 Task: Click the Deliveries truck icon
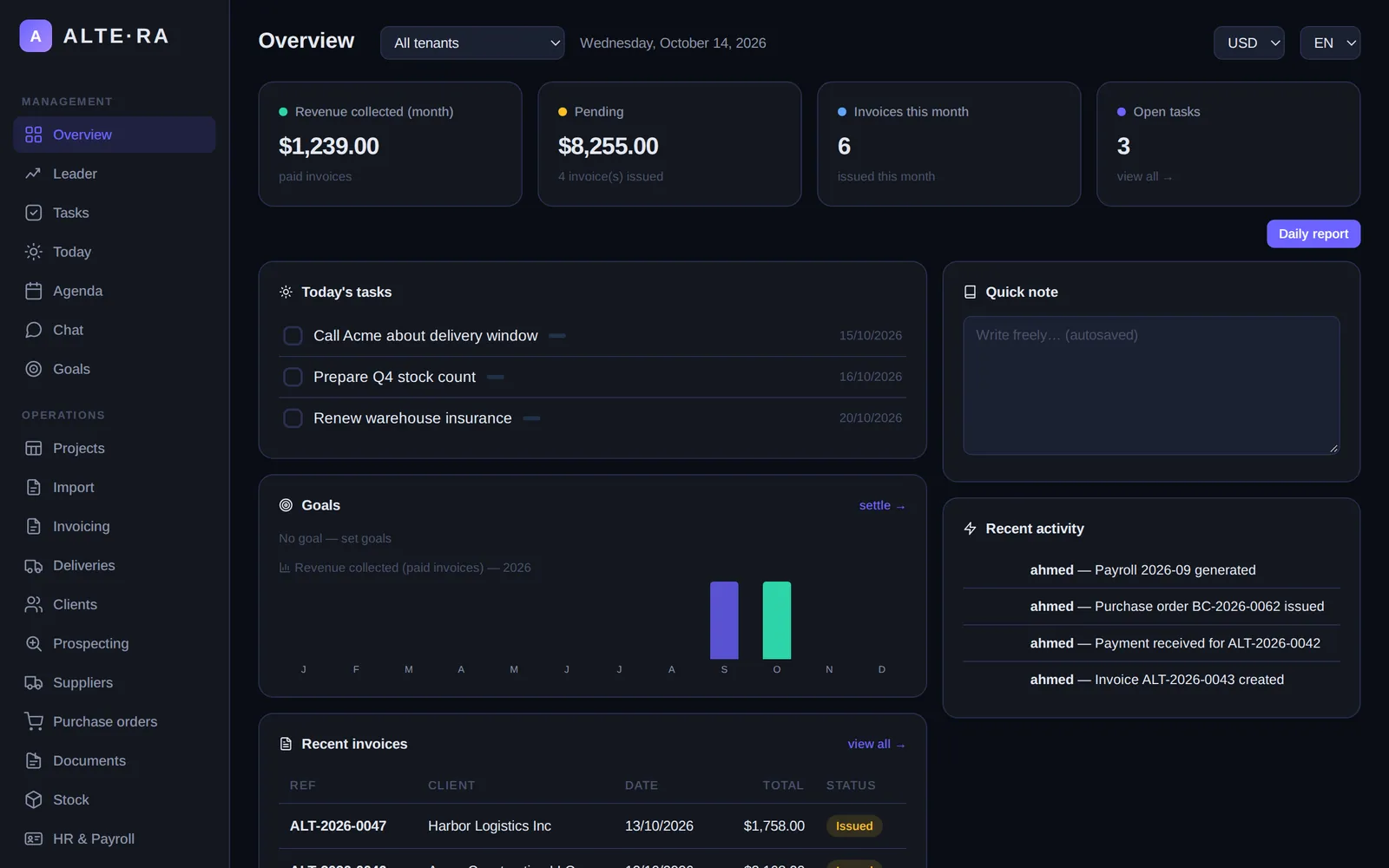[33, 566]
